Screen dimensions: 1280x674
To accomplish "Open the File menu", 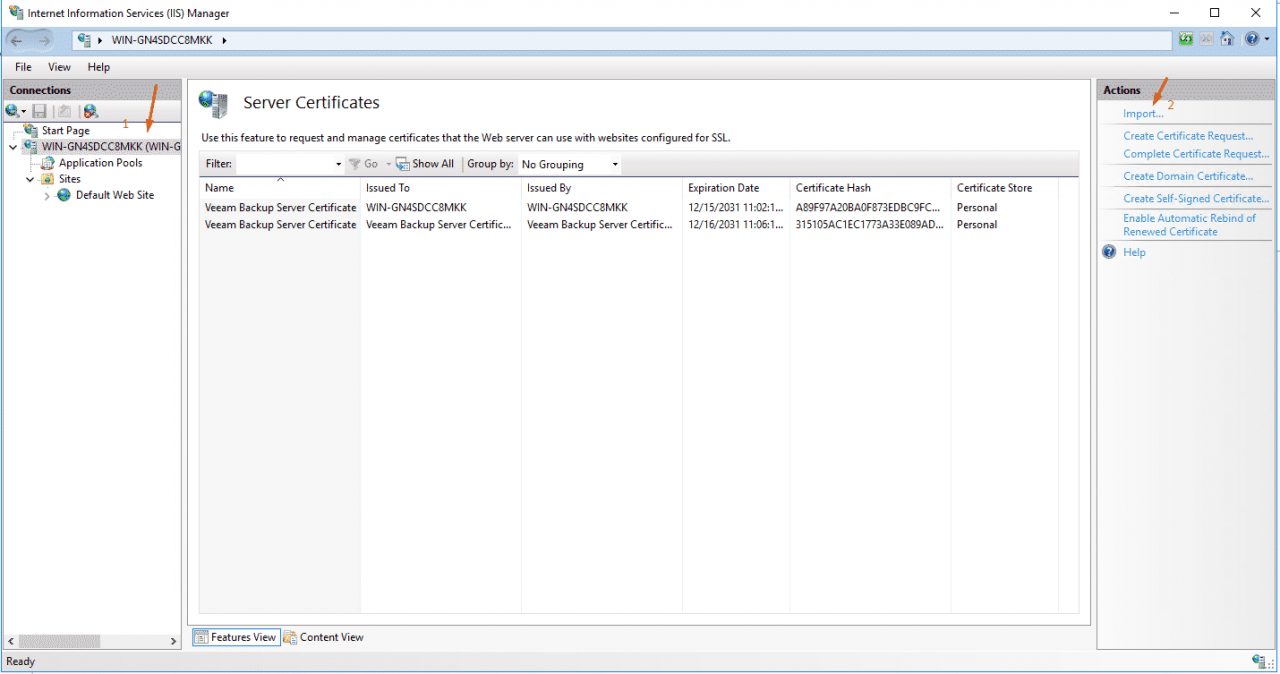I will (x=23, y=67).
